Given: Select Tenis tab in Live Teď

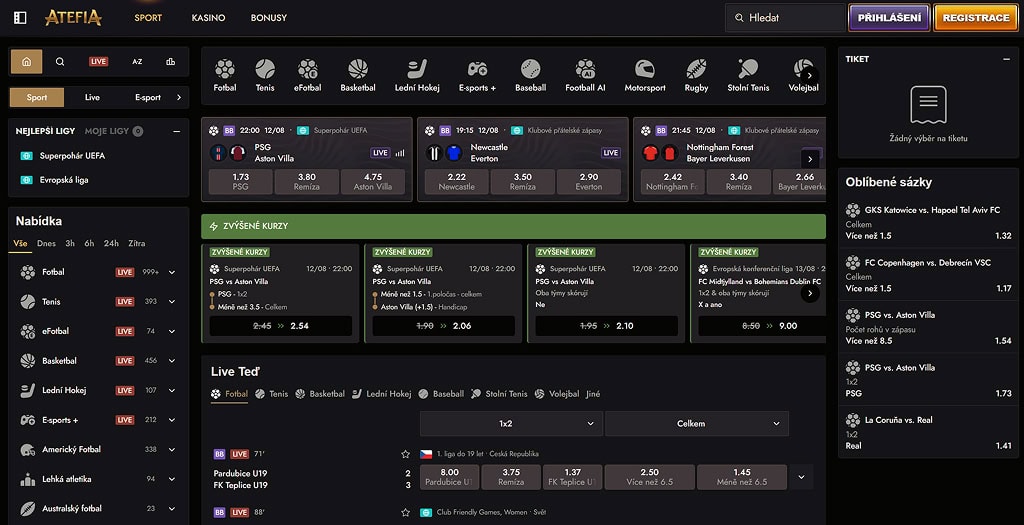Looking at the screenshot, I should [272, 394].
